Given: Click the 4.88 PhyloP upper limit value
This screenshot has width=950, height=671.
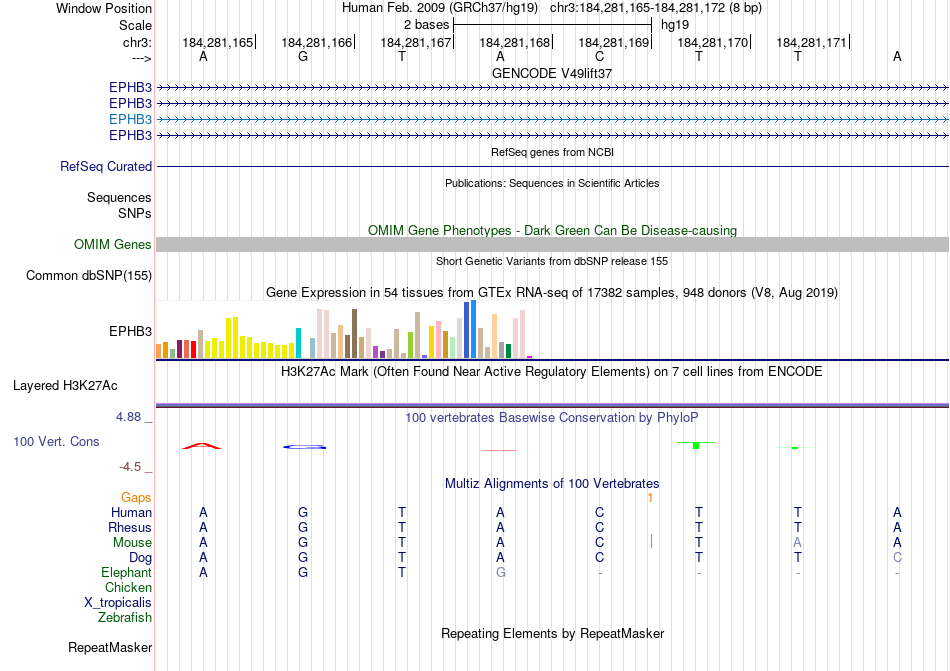Looking at the screenshot, I should [128, 417].
